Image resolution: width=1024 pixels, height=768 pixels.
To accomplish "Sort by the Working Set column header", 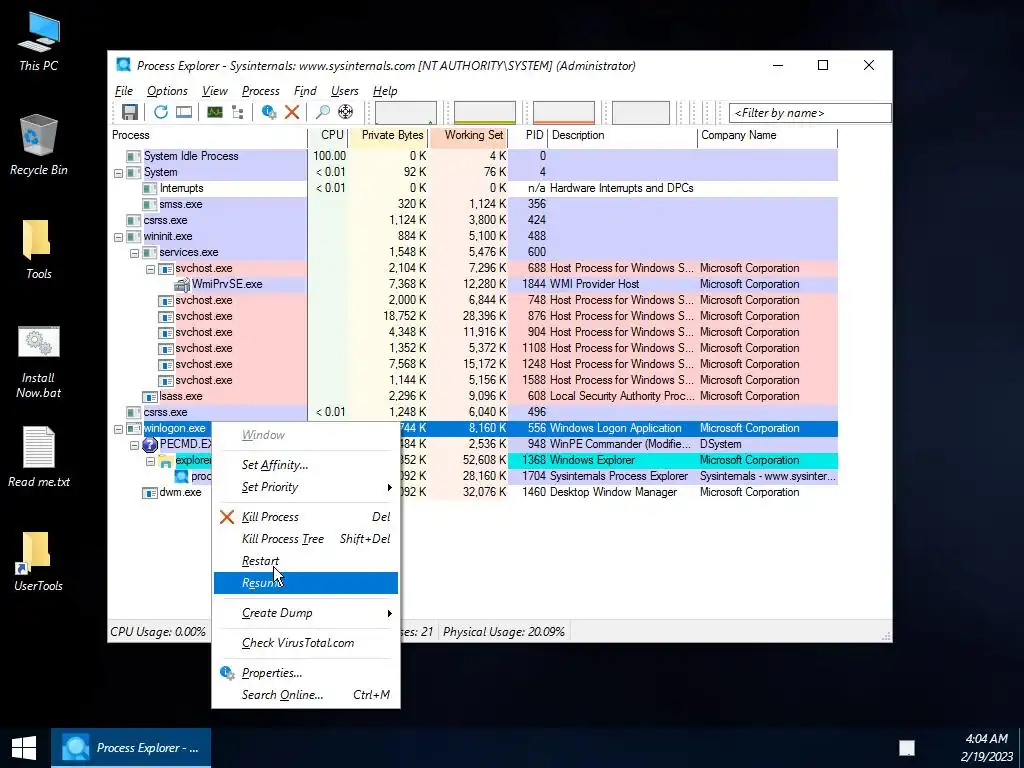I will click(468, 135).
